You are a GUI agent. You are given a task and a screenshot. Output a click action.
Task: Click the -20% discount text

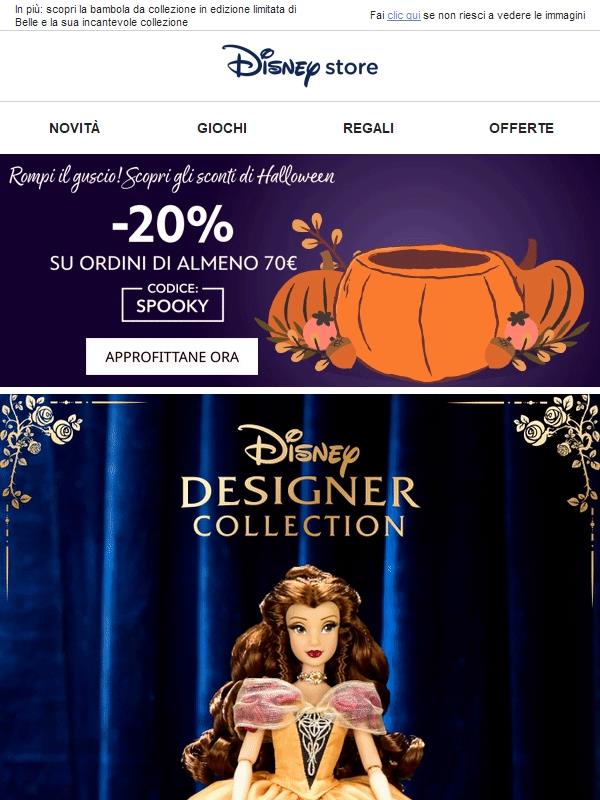coord(172,223)
